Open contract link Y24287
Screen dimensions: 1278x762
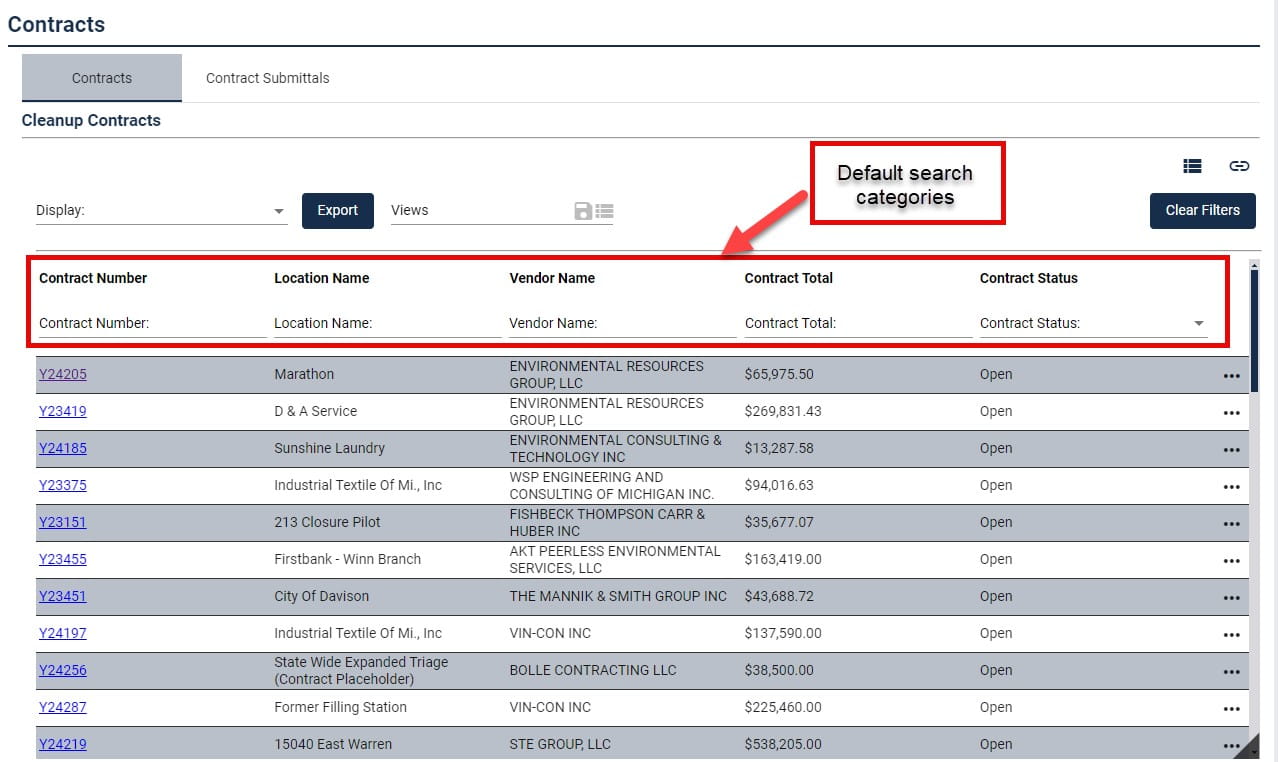pos(63,707)
